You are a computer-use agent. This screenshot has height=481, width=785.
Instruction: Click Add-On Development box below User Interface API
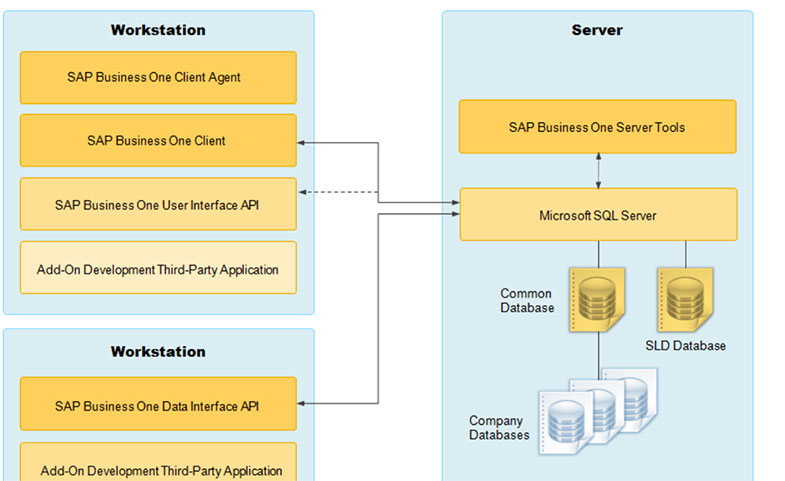click(158, 268)
